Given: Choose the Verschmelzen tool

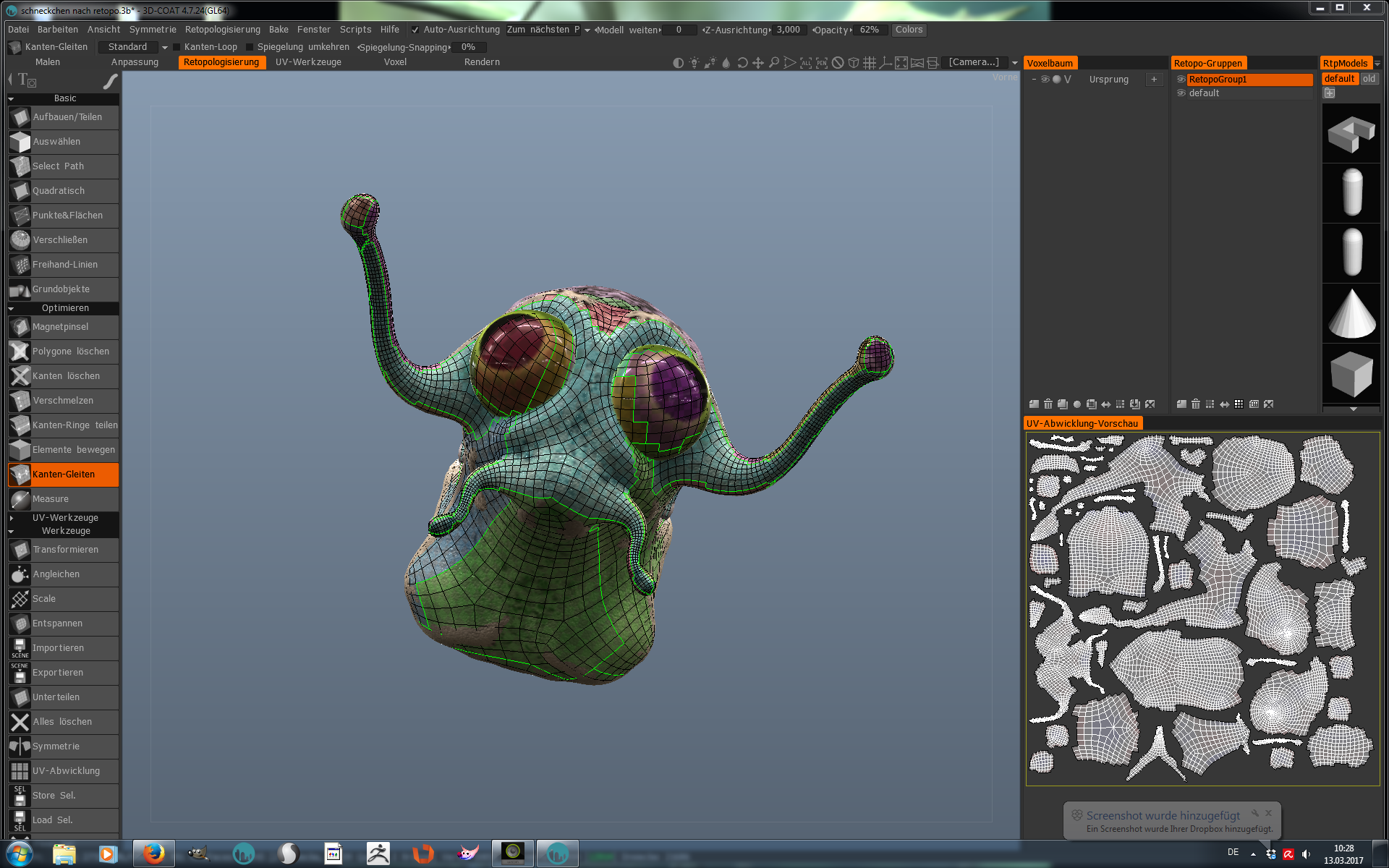Looking at the screenshot, I should (63, 401).
